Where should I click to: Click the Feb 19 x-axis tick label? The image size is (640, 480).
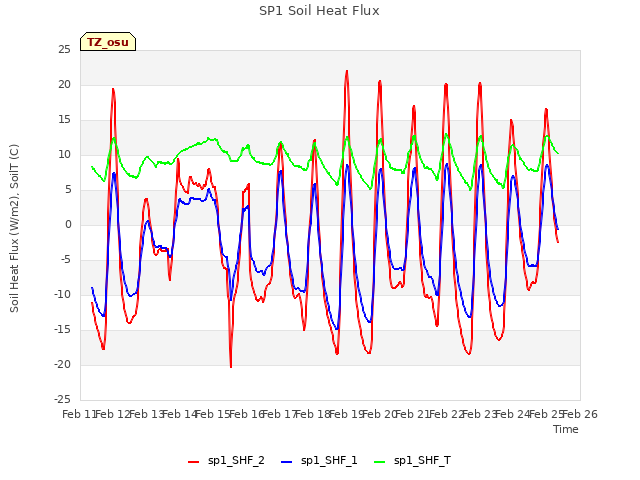[x=346, y=415]
